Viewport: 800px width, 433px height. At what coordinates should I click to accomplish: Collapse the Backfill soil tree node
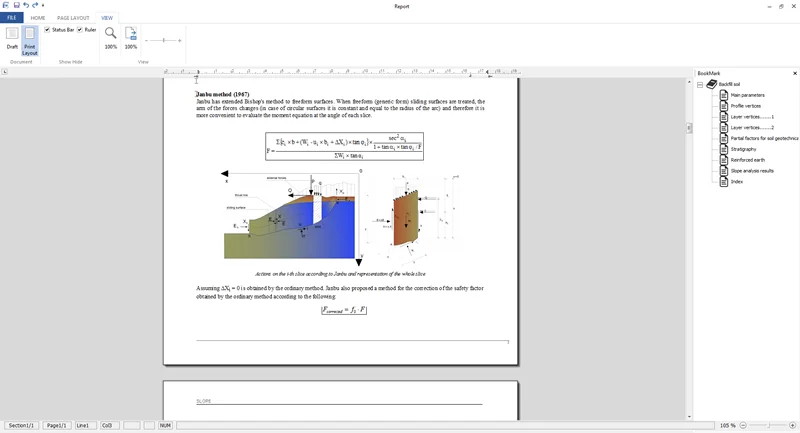pos(700,85)
